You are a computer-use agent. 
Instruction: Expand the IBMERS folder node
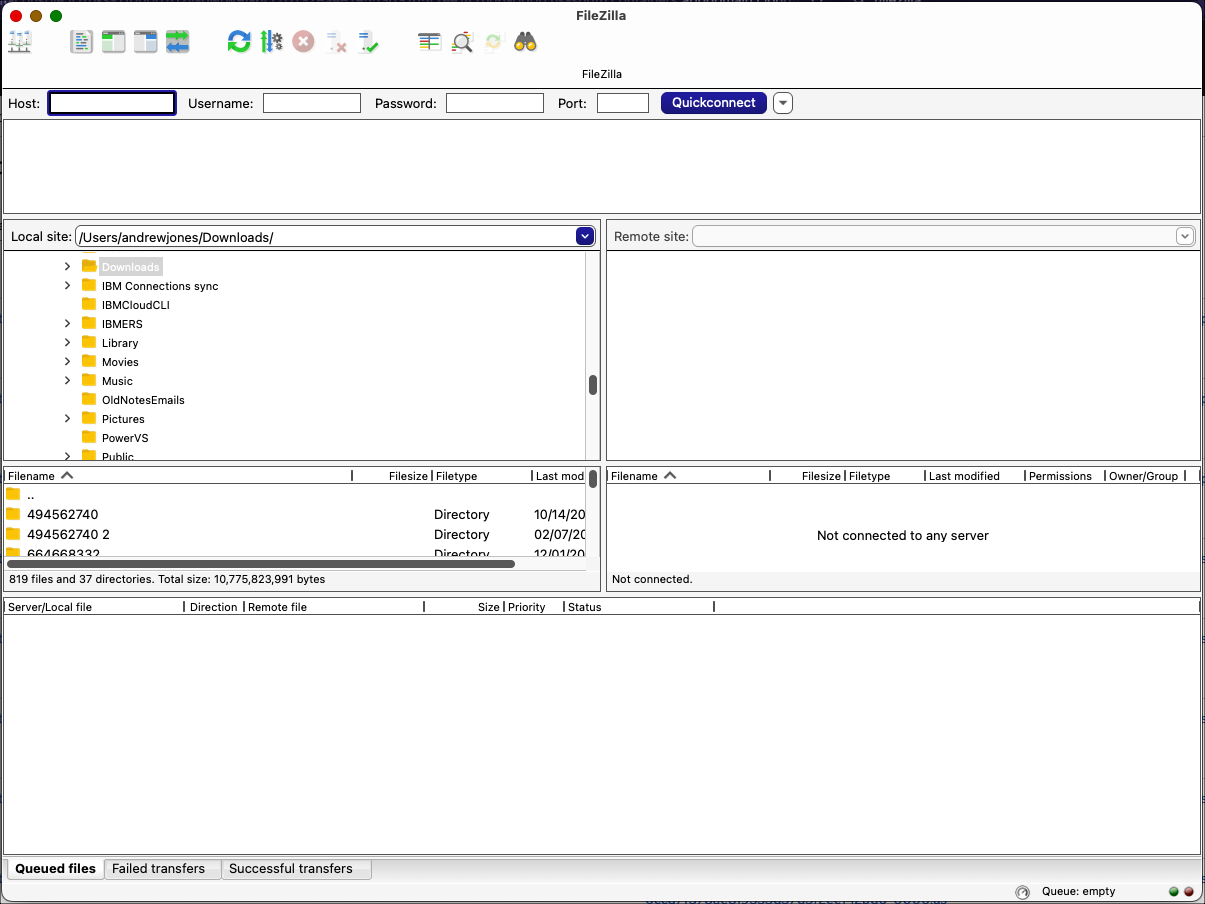[67, 324]
